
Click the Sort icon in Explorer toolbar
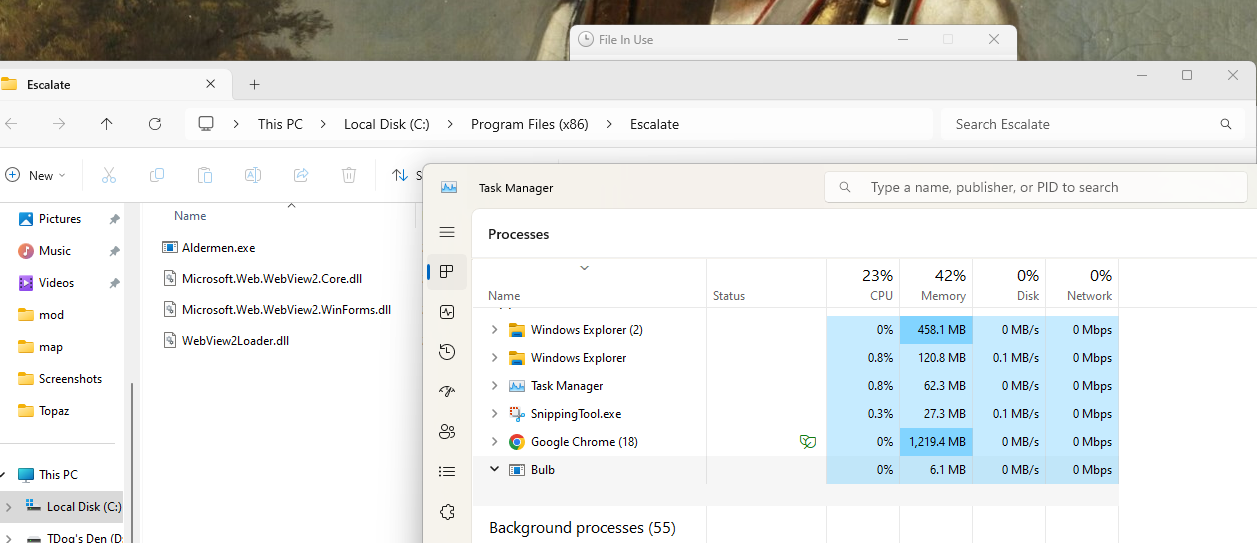400,175
